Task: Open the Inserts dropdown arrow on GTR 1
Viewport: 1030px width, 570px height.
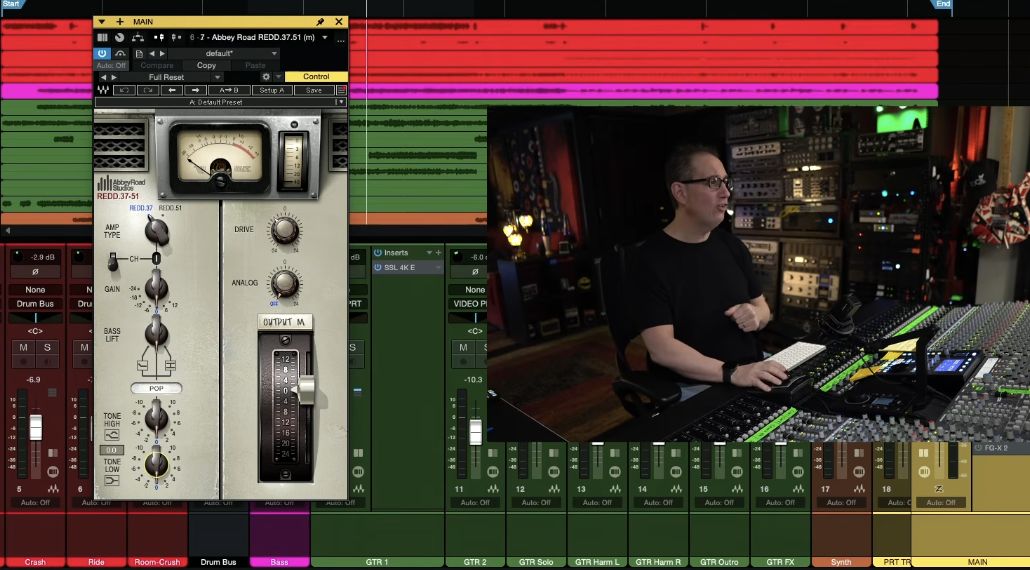Action: click(x=430, y=253)
